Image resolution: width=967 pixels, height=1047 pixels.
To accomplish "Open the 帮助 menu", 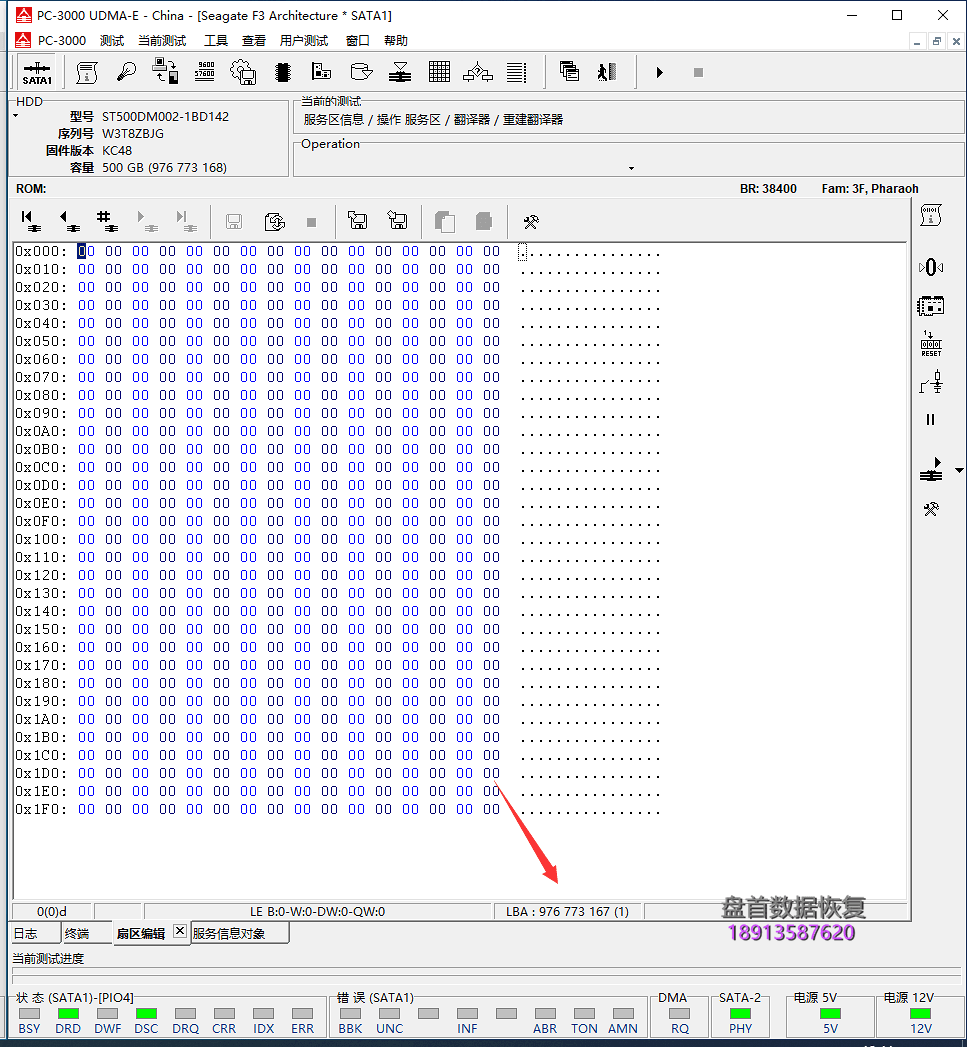I will (x=395, y=41).
